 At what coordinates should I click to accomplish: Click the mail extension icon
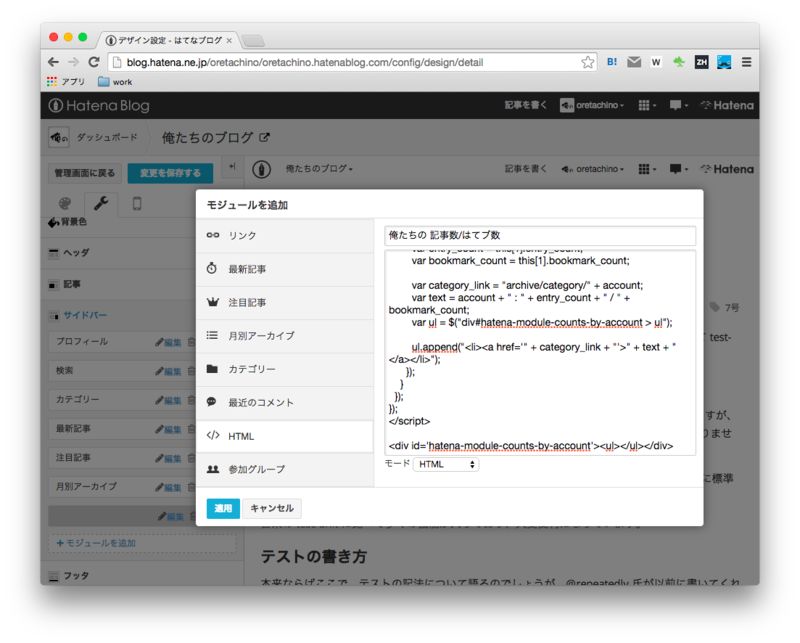pos(634,62)
